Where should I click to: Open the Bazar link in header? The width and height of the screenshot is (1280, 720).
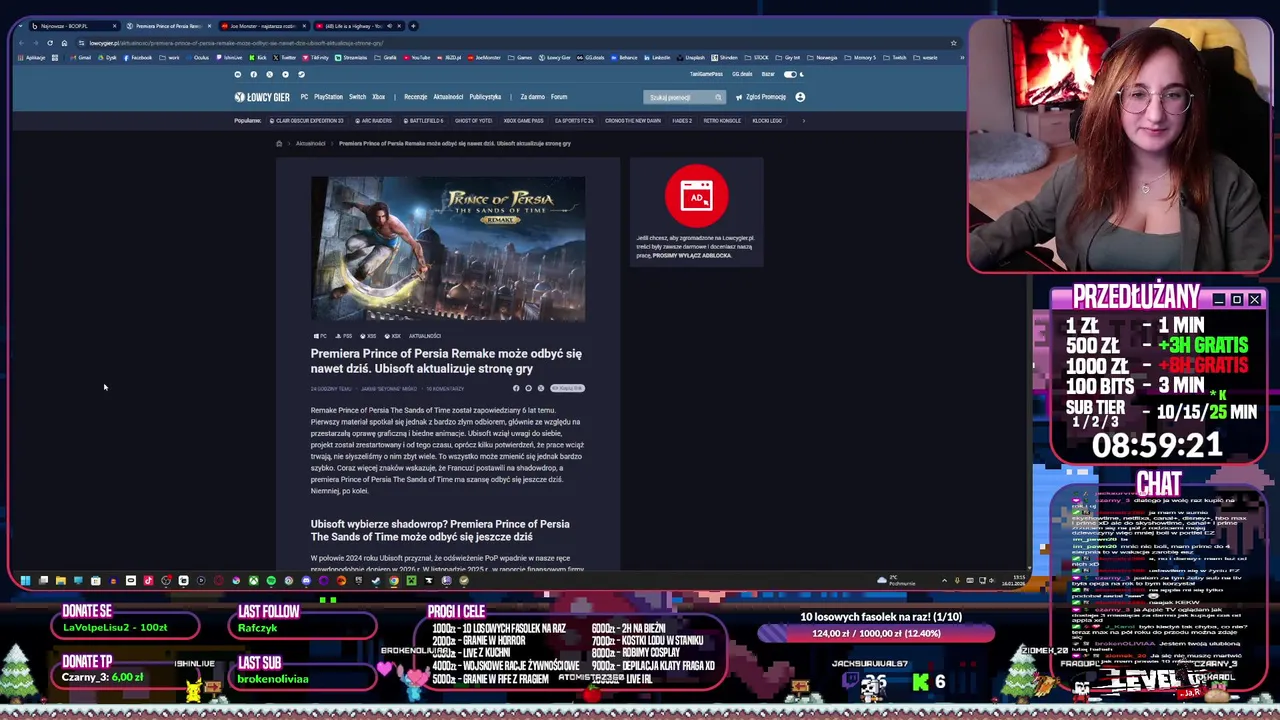pos(768,74)
